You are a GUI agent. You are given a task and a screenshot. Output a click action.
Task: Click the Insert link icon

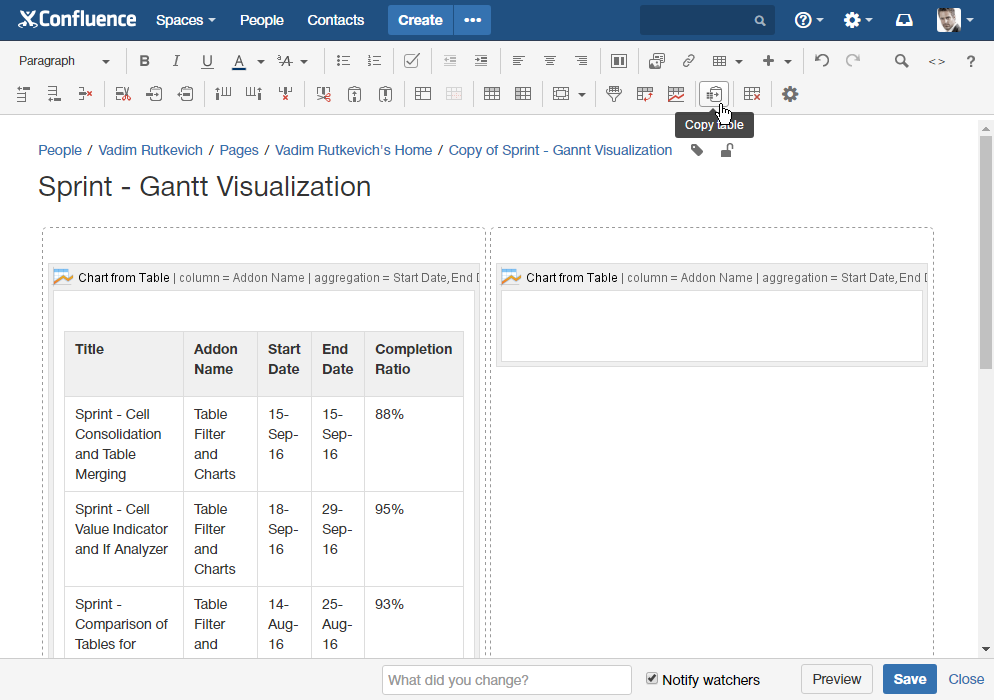click(x=688, y=61)
